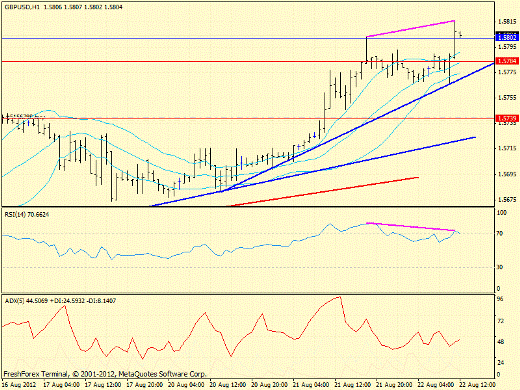520x390 pixels.
Task: Click the 21 Aug 20:00 time label
Action: tap(395, 385)
